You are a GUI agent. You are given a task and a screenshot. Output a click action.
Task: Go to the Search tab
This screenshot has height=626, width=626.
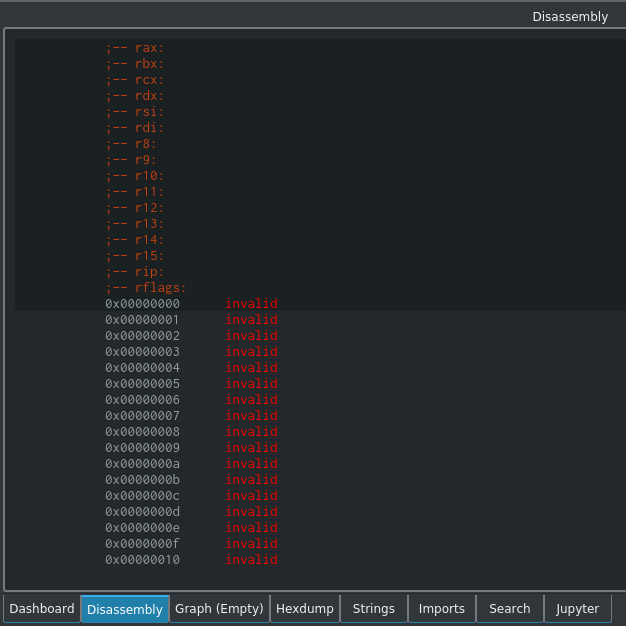pos(510,608)
